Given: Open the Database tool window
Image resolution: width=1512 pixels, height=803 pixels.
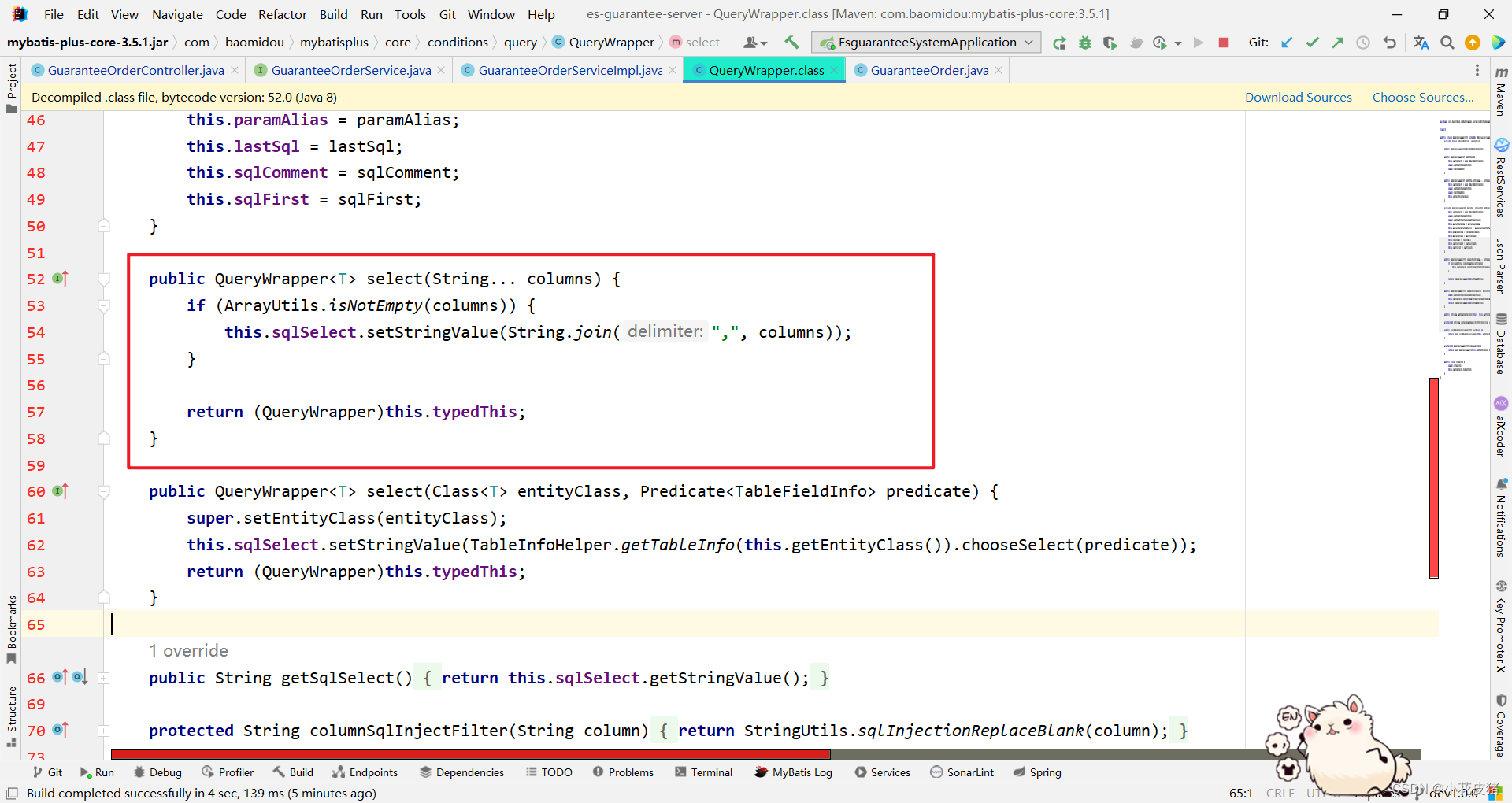Looking at the screenshot, I should tap(1501, 343).
